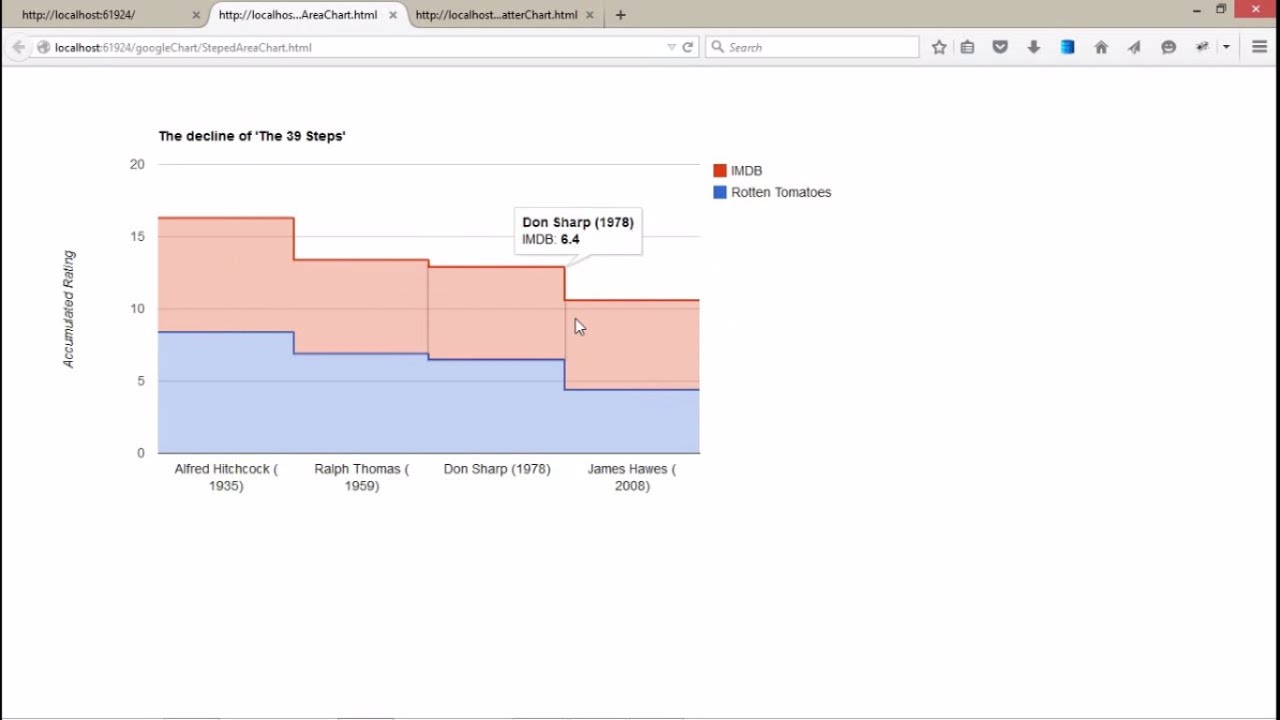Screen dimensions: 1280x720
Task: Click the Rotten Tomatoes legend label
Action: coord(781,192)
